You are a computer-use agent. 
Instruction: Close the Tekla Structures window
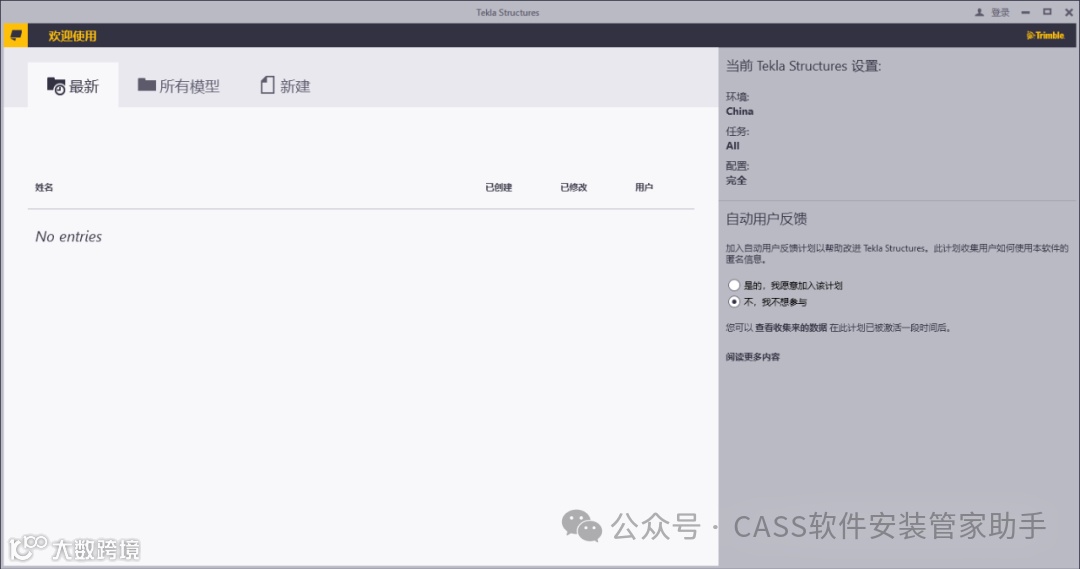coord(1069,12)
